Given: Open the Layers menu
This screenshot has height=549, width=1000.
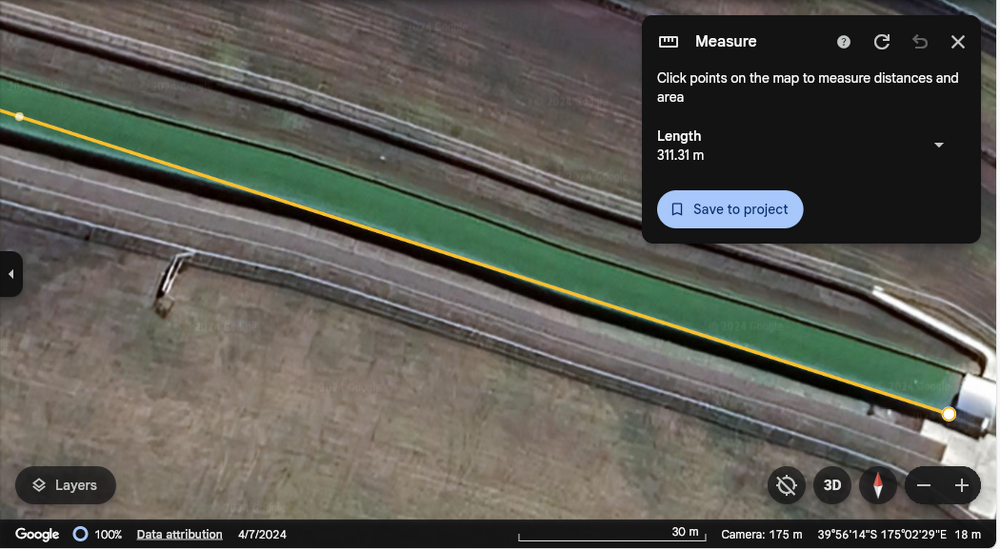Looking at the screenshot, I should pos(65,486).
